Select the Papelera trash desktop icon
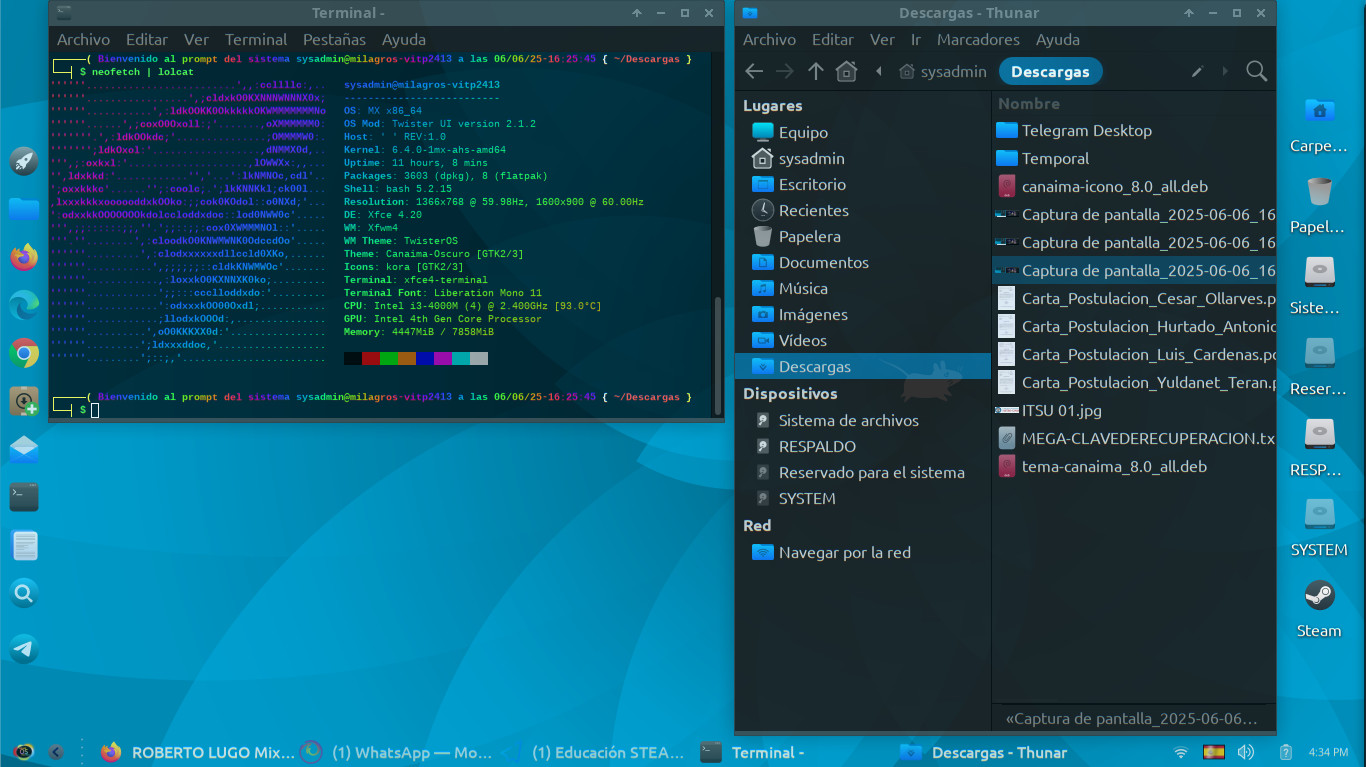 [1319, 203]
